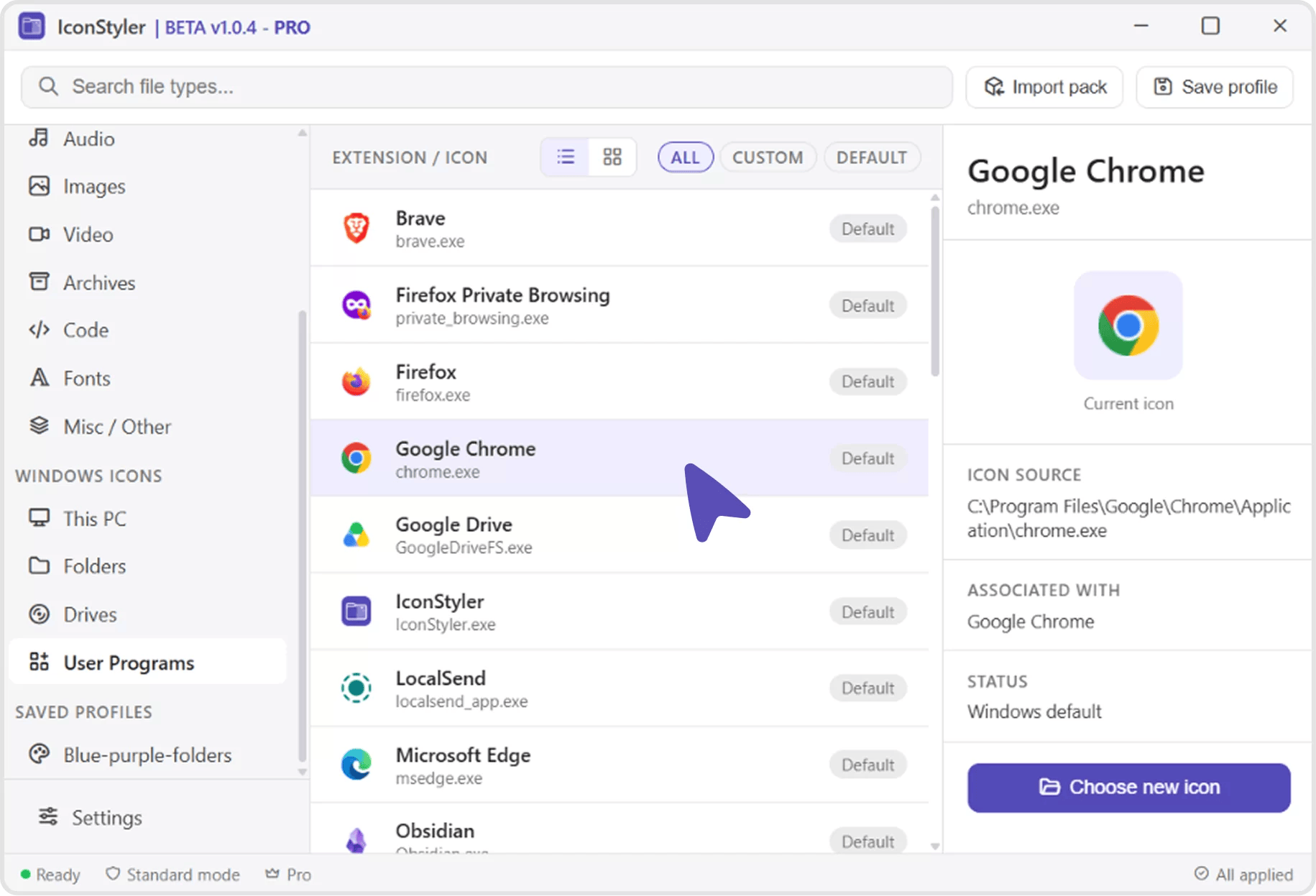Image resolution: width=1316 pixels, height=896 pixels.
Task: Filter list by DEFAULT icons
Action: point(872,157)
